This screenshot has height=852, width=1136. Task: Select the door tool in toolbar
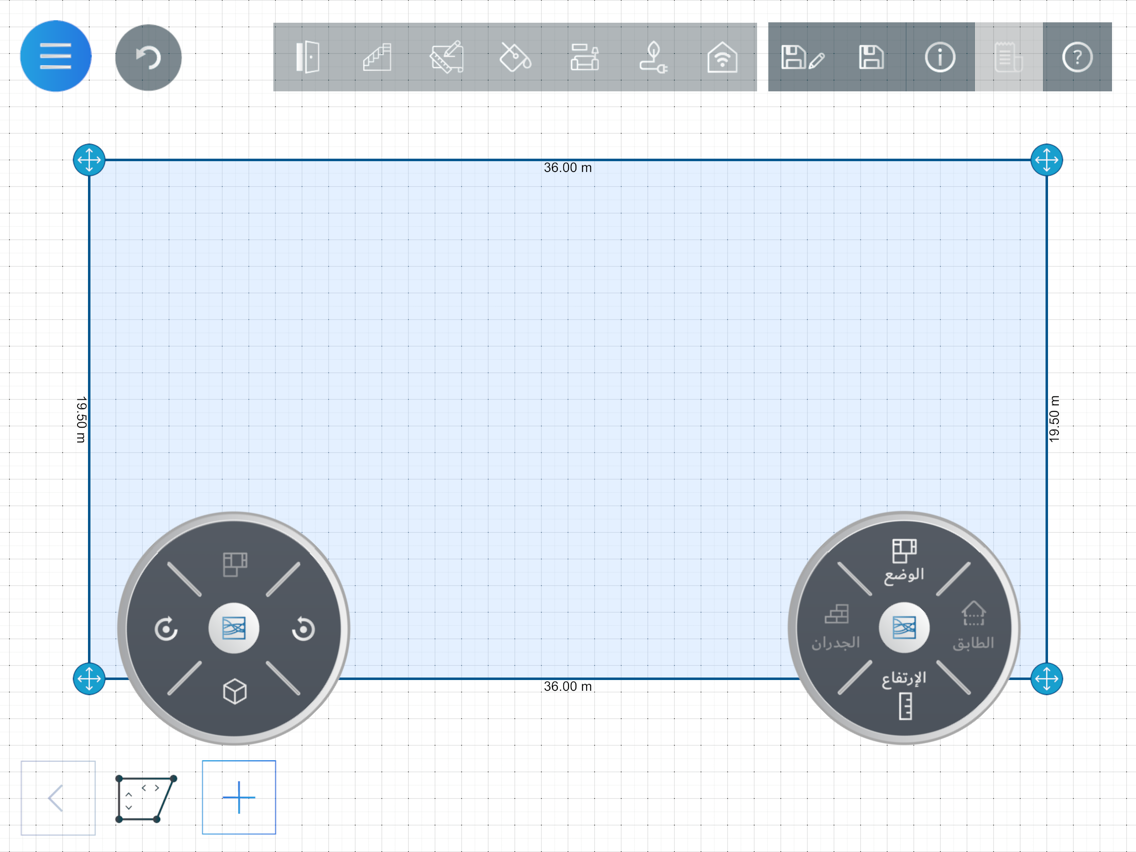point(308,57)
